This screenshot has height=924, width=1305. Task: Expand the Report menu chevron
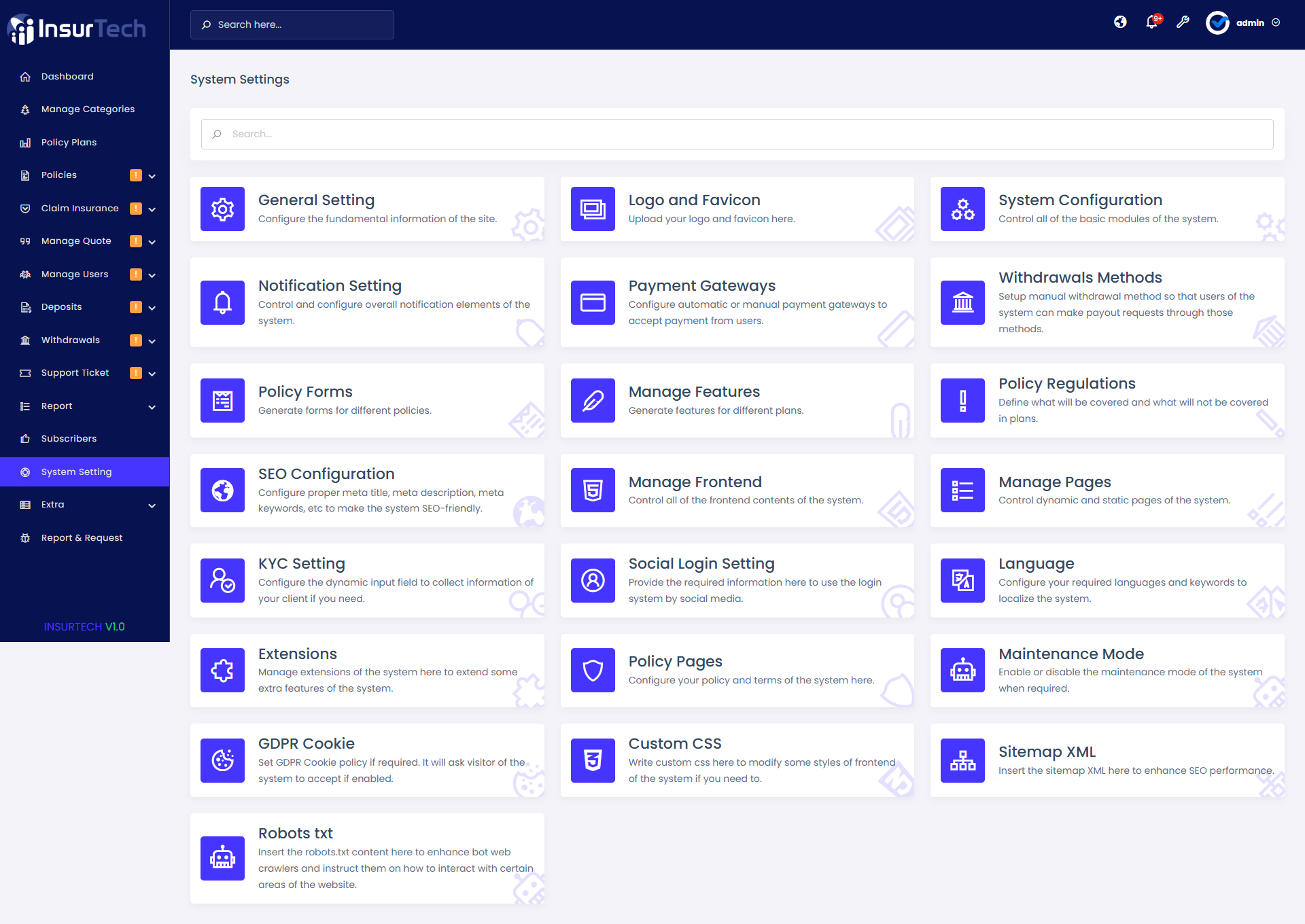[152, 407]
